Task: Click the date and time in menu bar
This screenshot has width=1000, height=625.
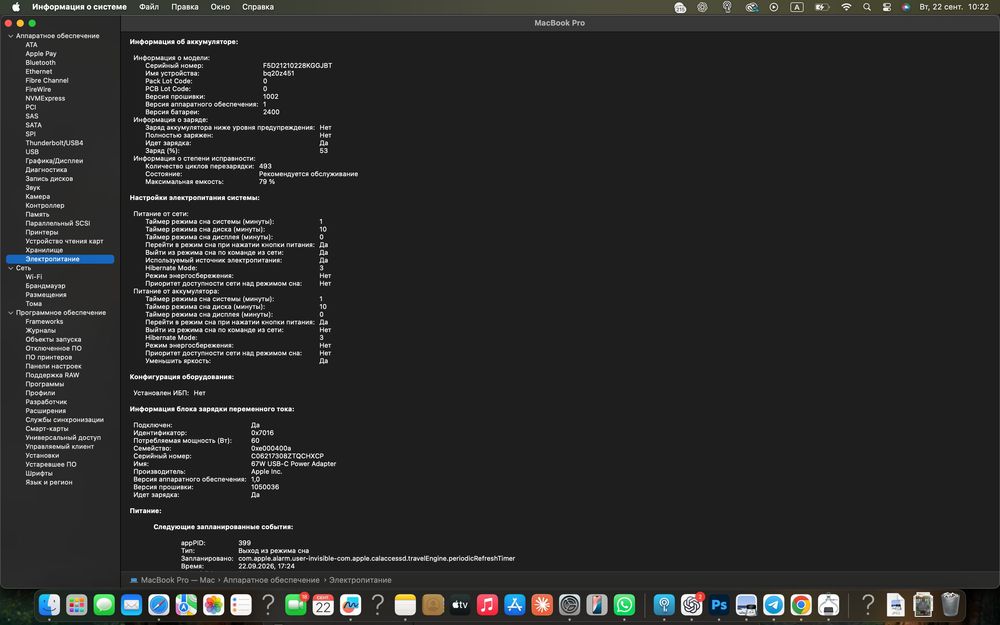Action: click(953, 7)
